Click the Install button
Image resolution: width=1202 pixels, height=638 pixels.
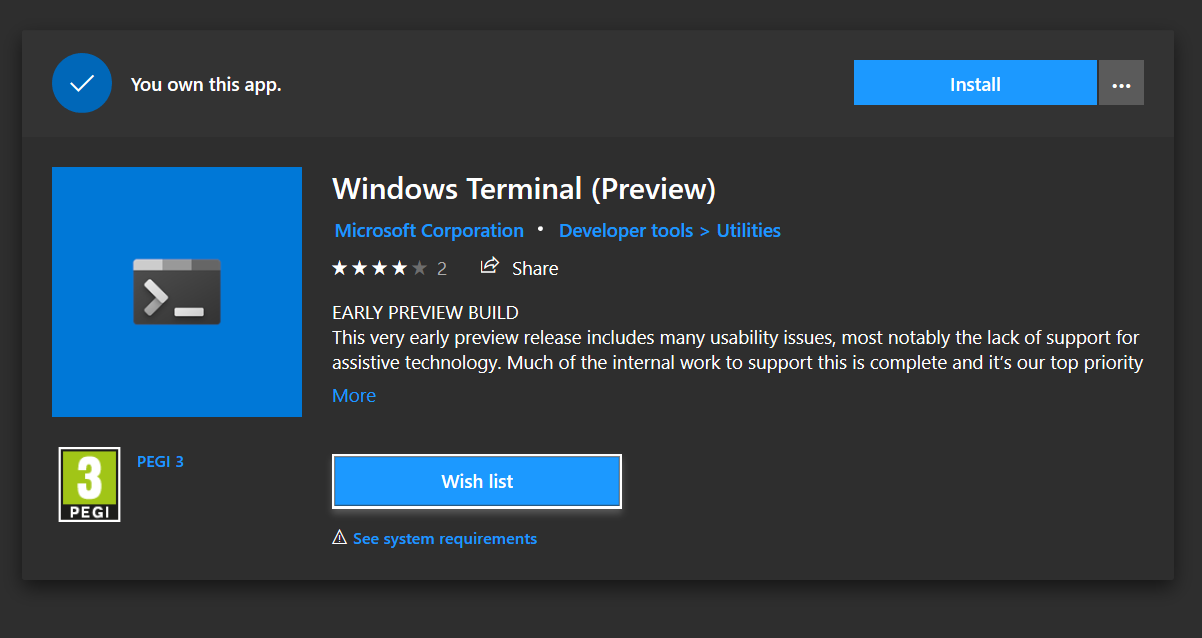(x=975, y=83)
